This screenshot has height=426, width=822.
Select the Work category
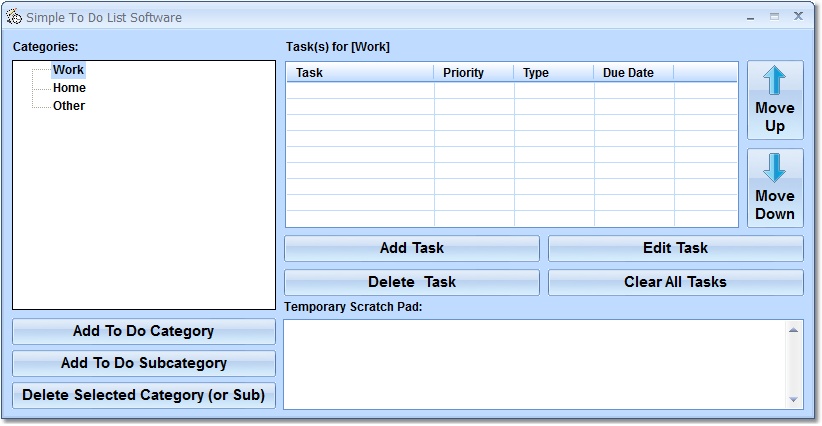click(68, 70)
